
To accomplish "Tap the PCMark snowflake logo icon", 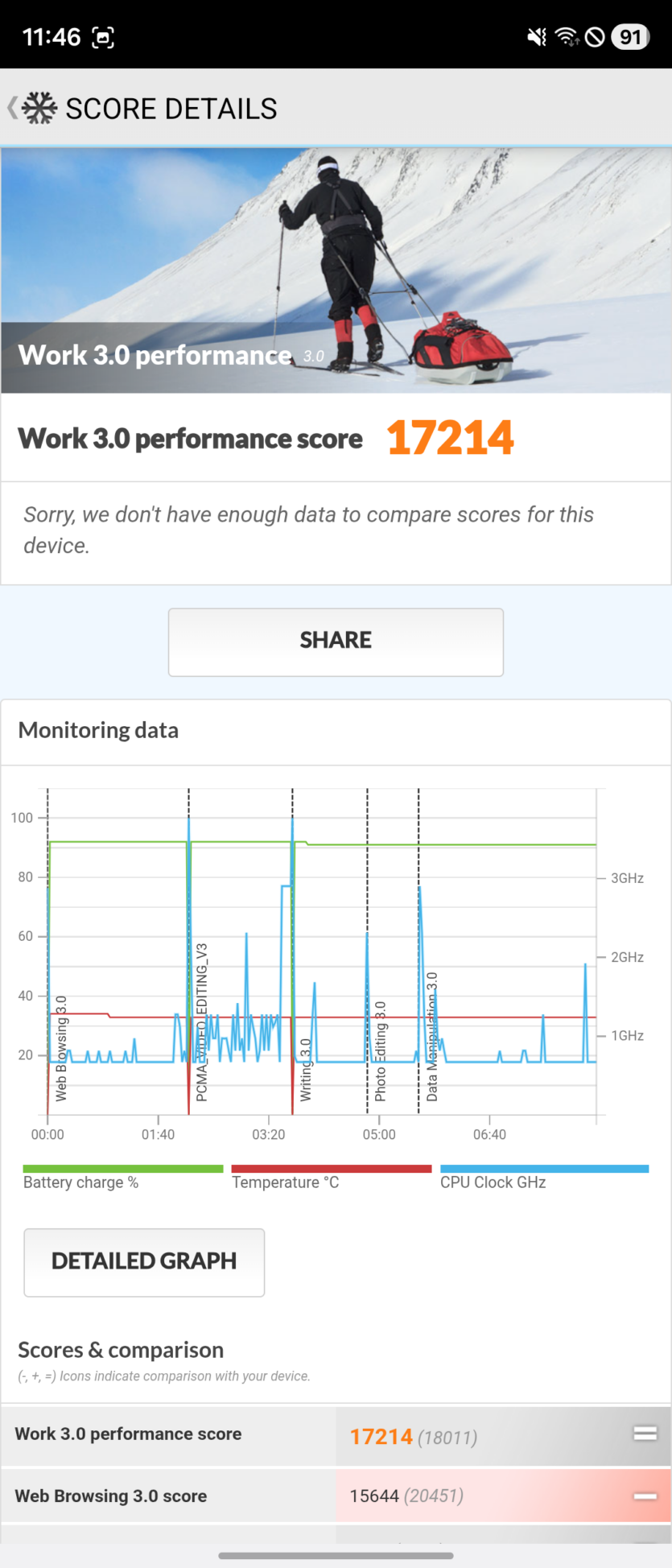I will pos(39,108).
